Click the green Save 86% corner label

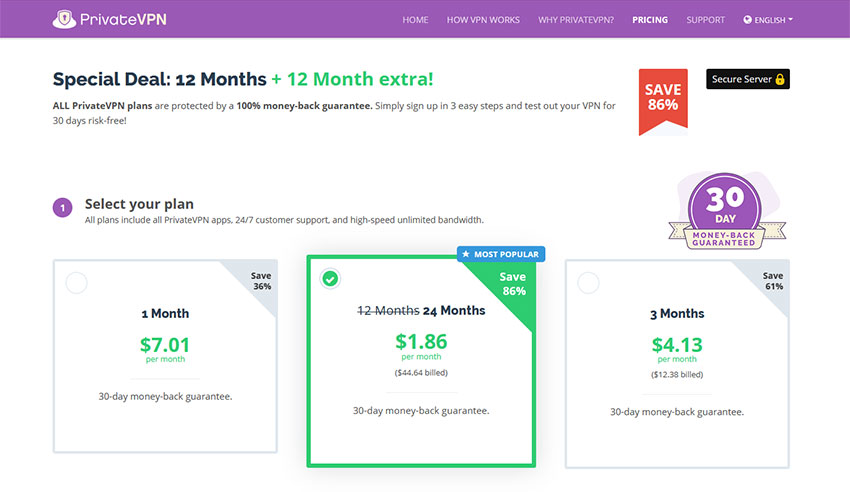coord(513,284)
